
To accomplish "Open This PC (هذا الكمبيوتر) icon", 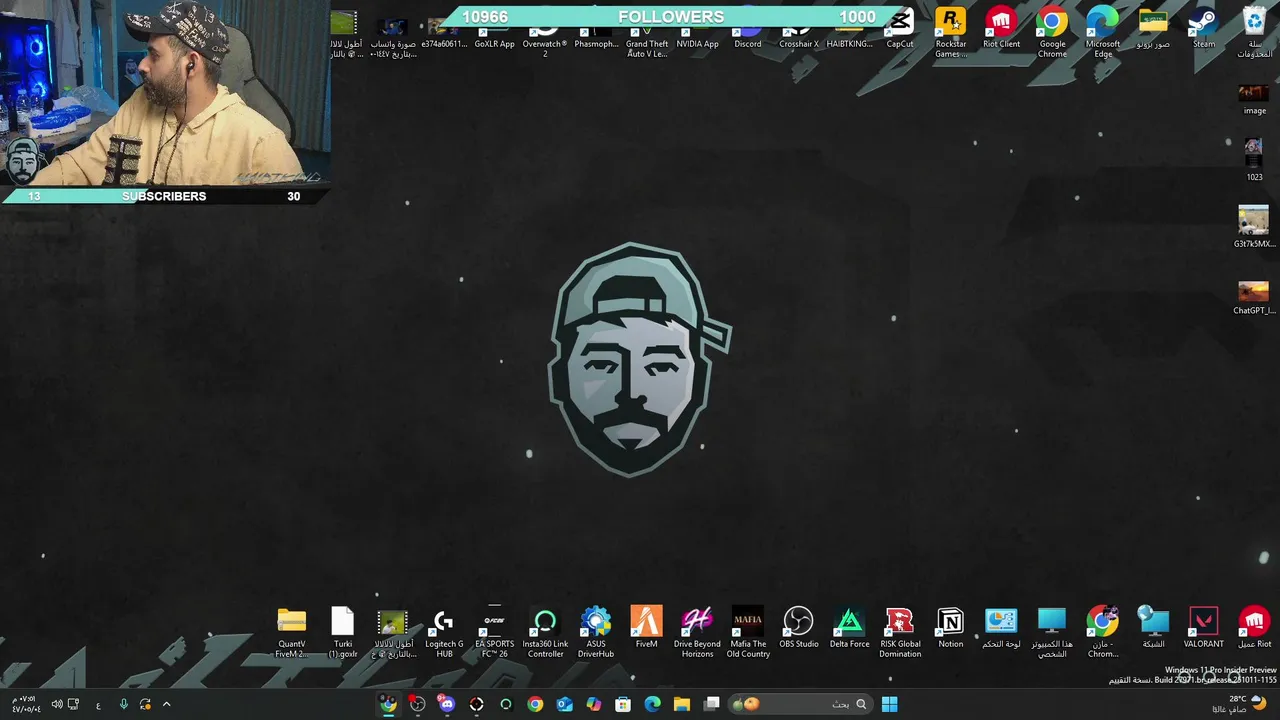I will (x=1052, y=632).
